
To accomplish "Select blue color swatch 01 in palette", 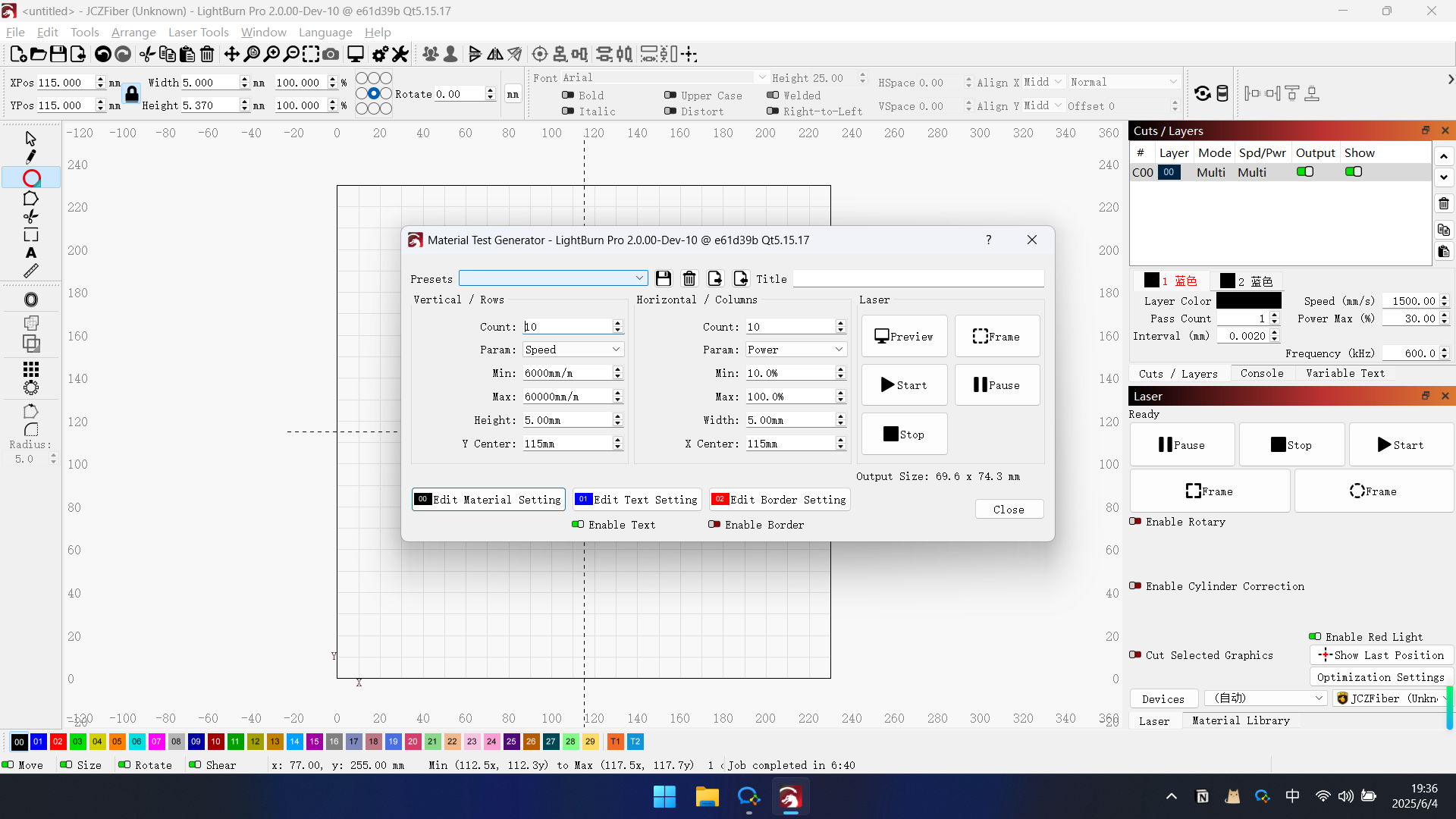I will click(x=38, y=742).
